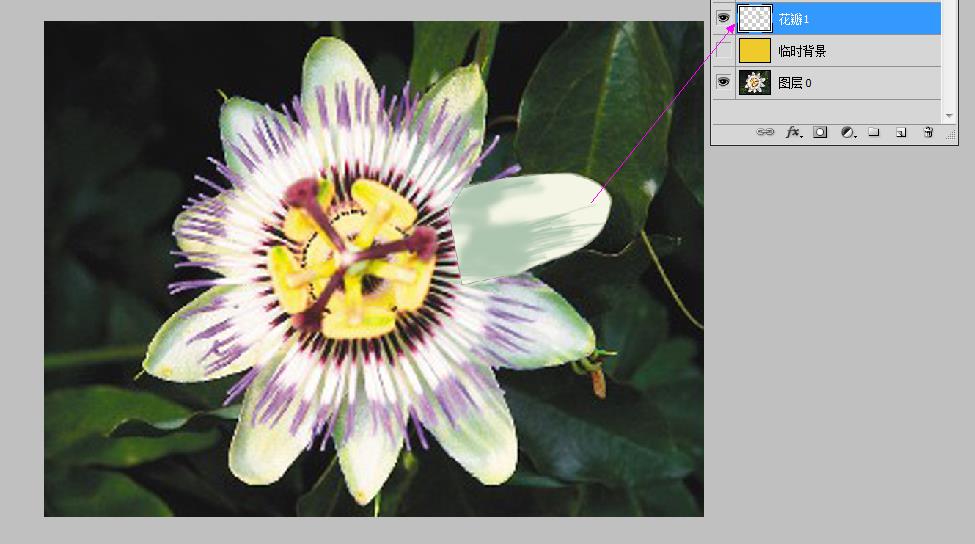The image size is (975, 544).
Task: Open the adjustment layer menu icon
Action: coord(848,132)
